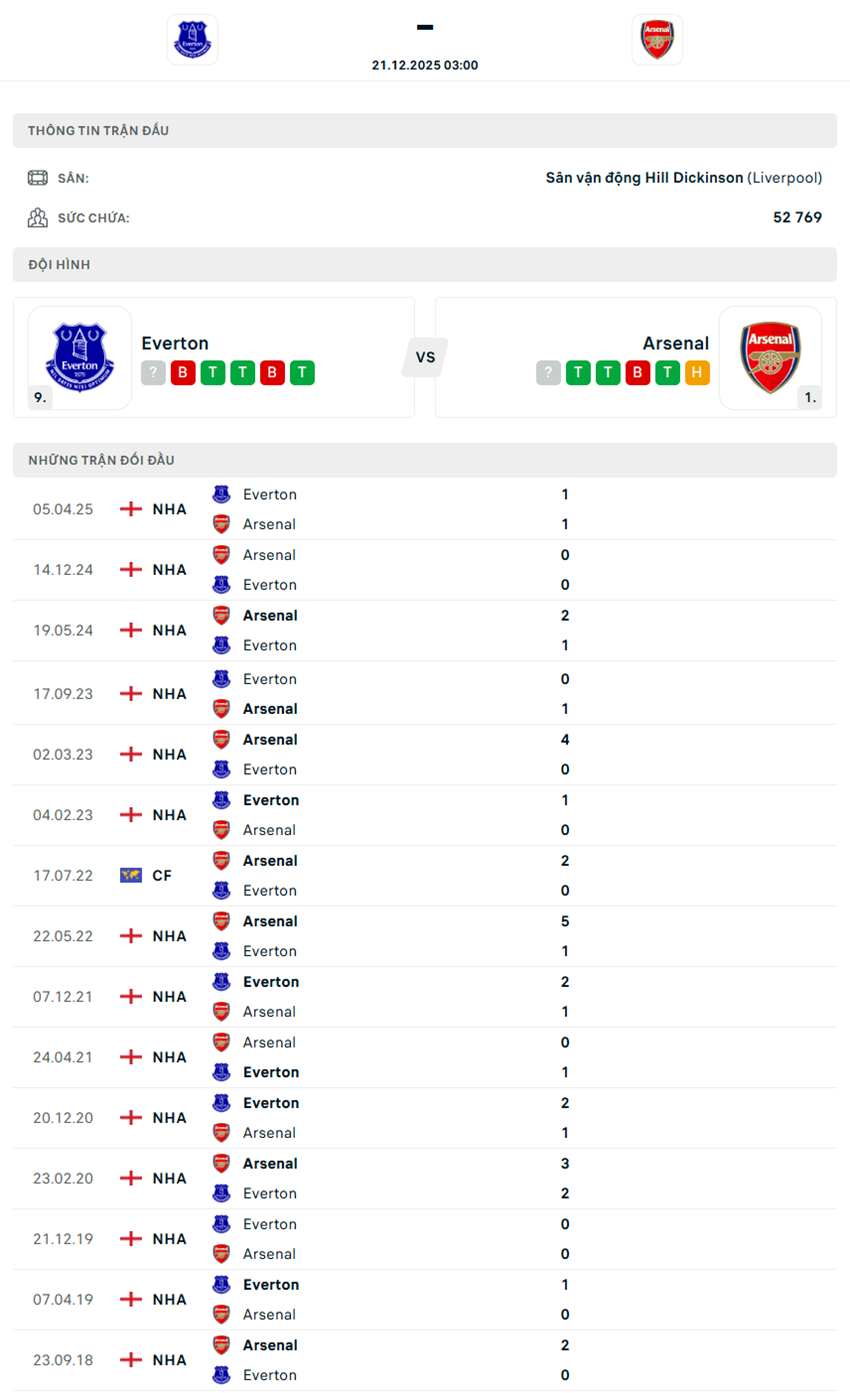Switch to the Everton team panel
Image resolution: width=850 pixels, height=1393 pixels.
(175, 342)
